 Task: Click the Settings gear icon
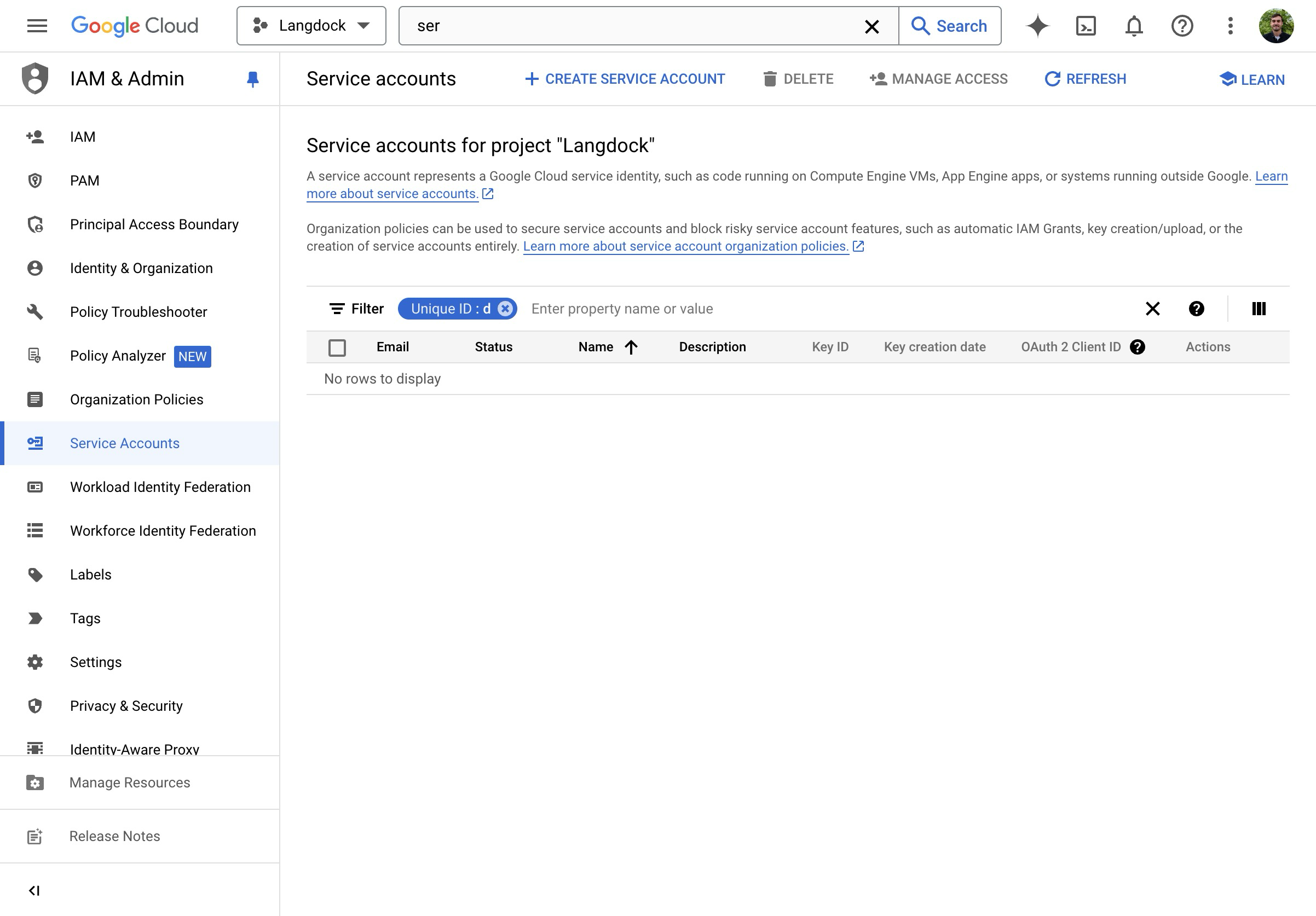tap(35, 662)
